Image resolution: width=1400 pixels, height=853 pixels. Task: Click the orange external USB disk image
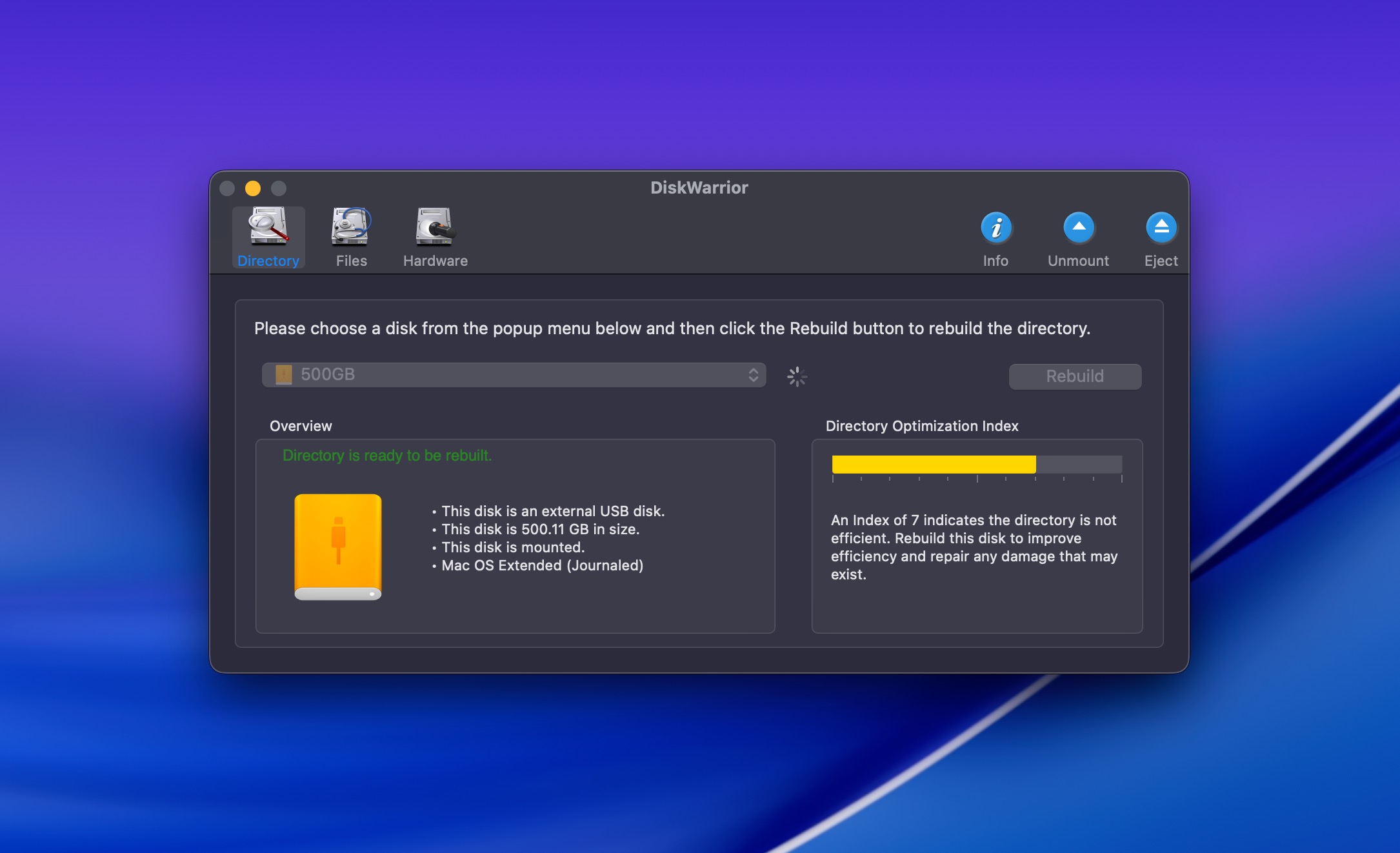coord(338,547)
